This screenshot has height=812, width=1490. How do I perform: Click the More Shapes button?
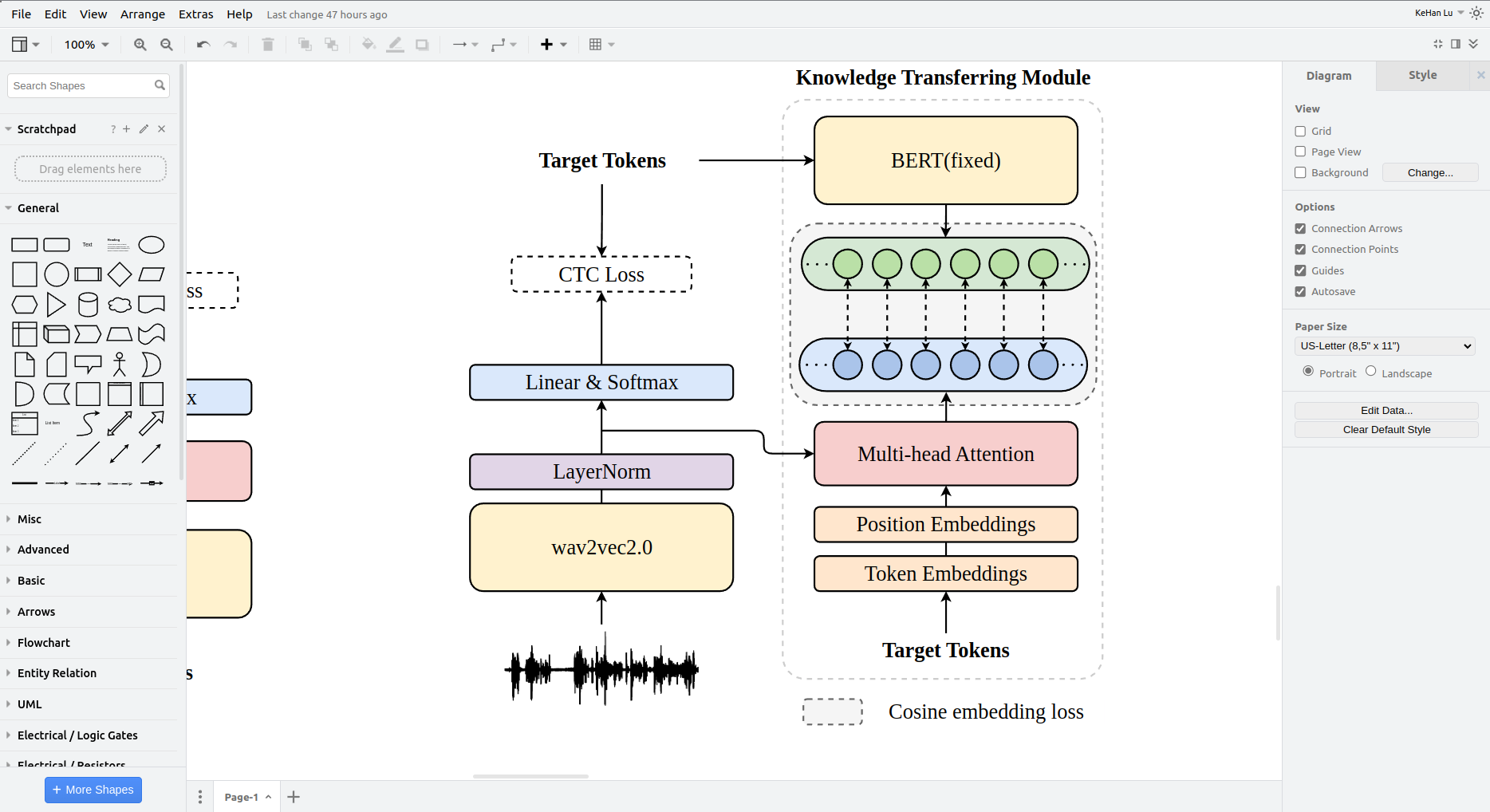click(93, 790)
